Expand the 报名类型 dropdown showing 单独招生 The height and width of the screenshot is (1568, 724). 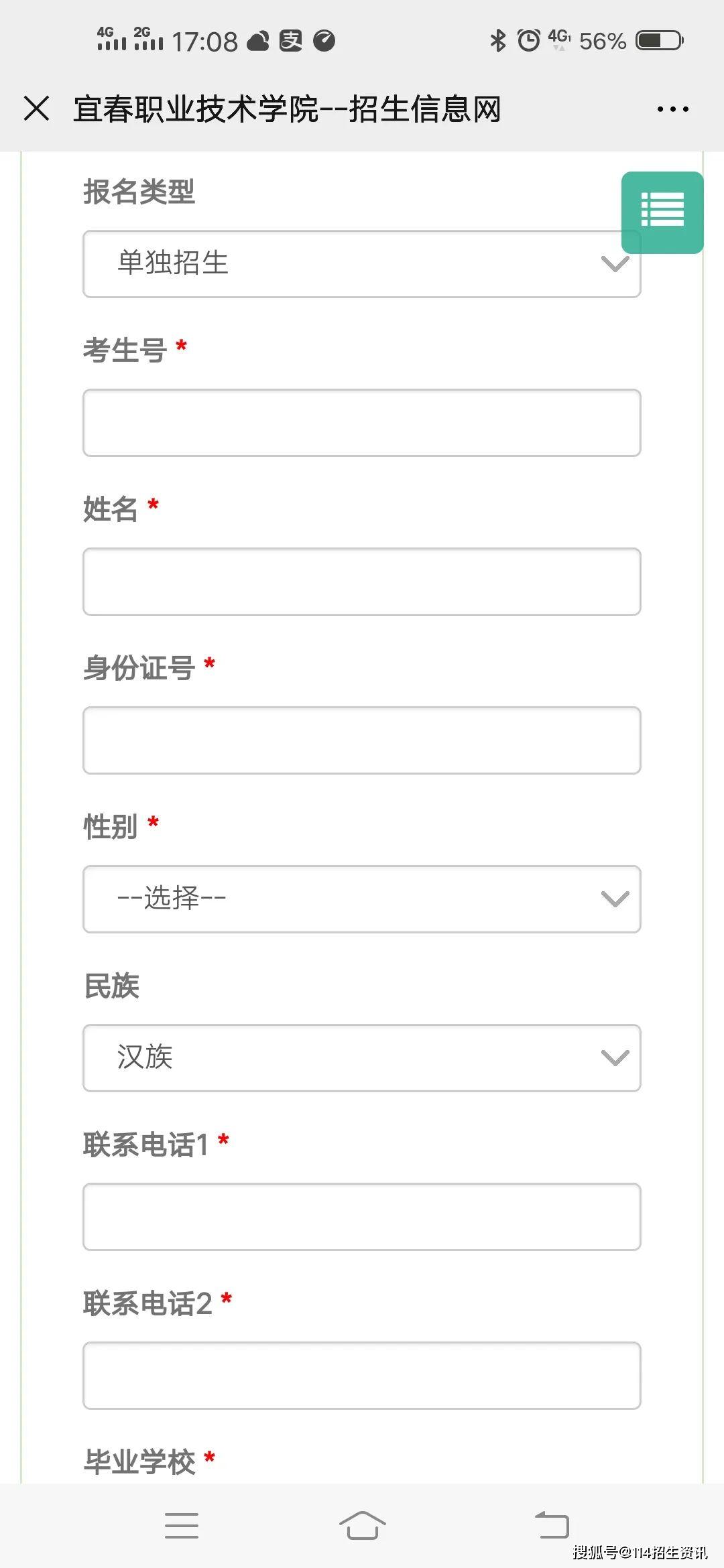362,264
